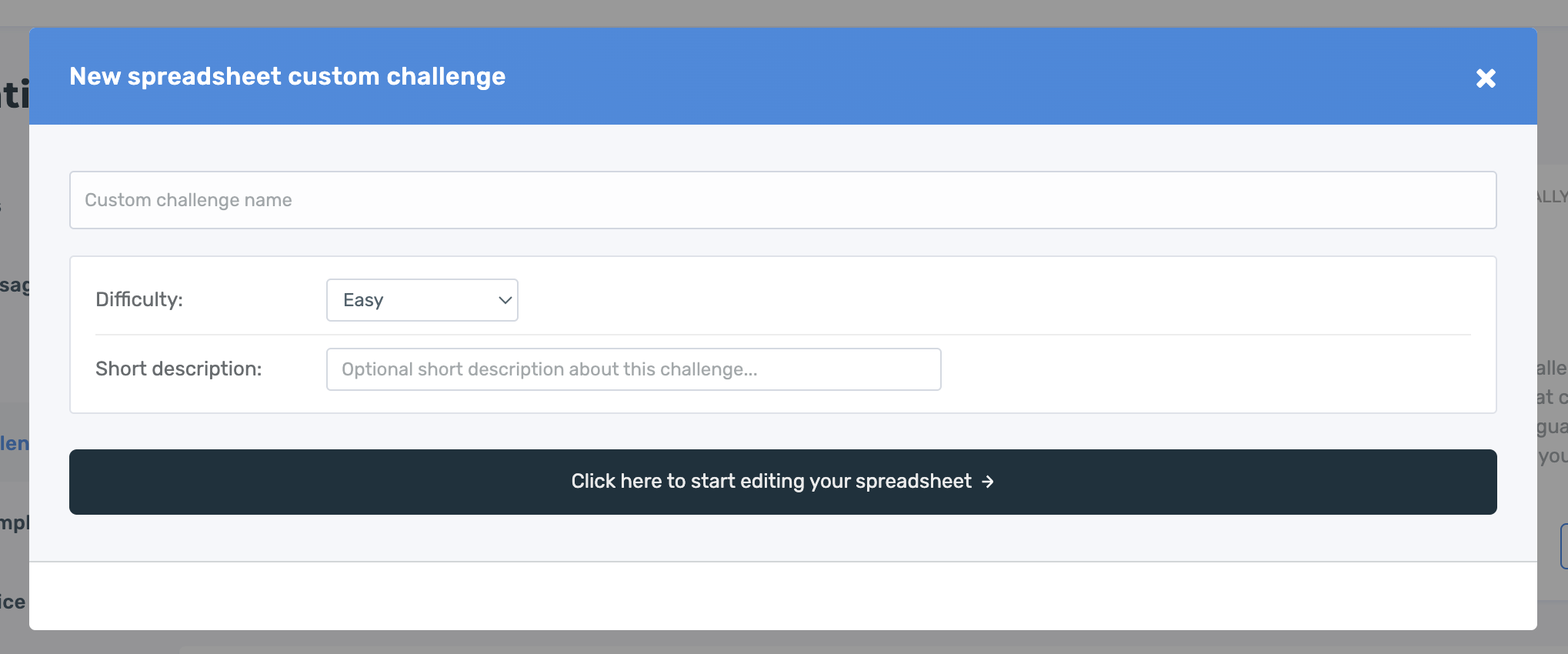Click the chevron arrow on Difficulty selector

click(x=505, y=300)
